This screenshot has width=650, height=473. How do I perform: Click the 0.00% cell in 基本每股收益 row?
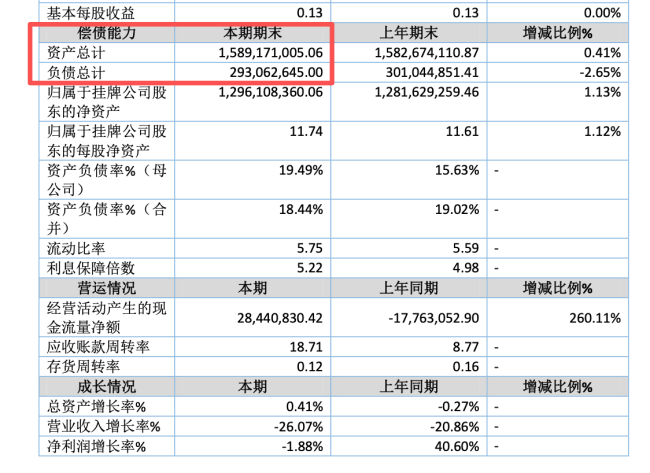coord(602,13)
